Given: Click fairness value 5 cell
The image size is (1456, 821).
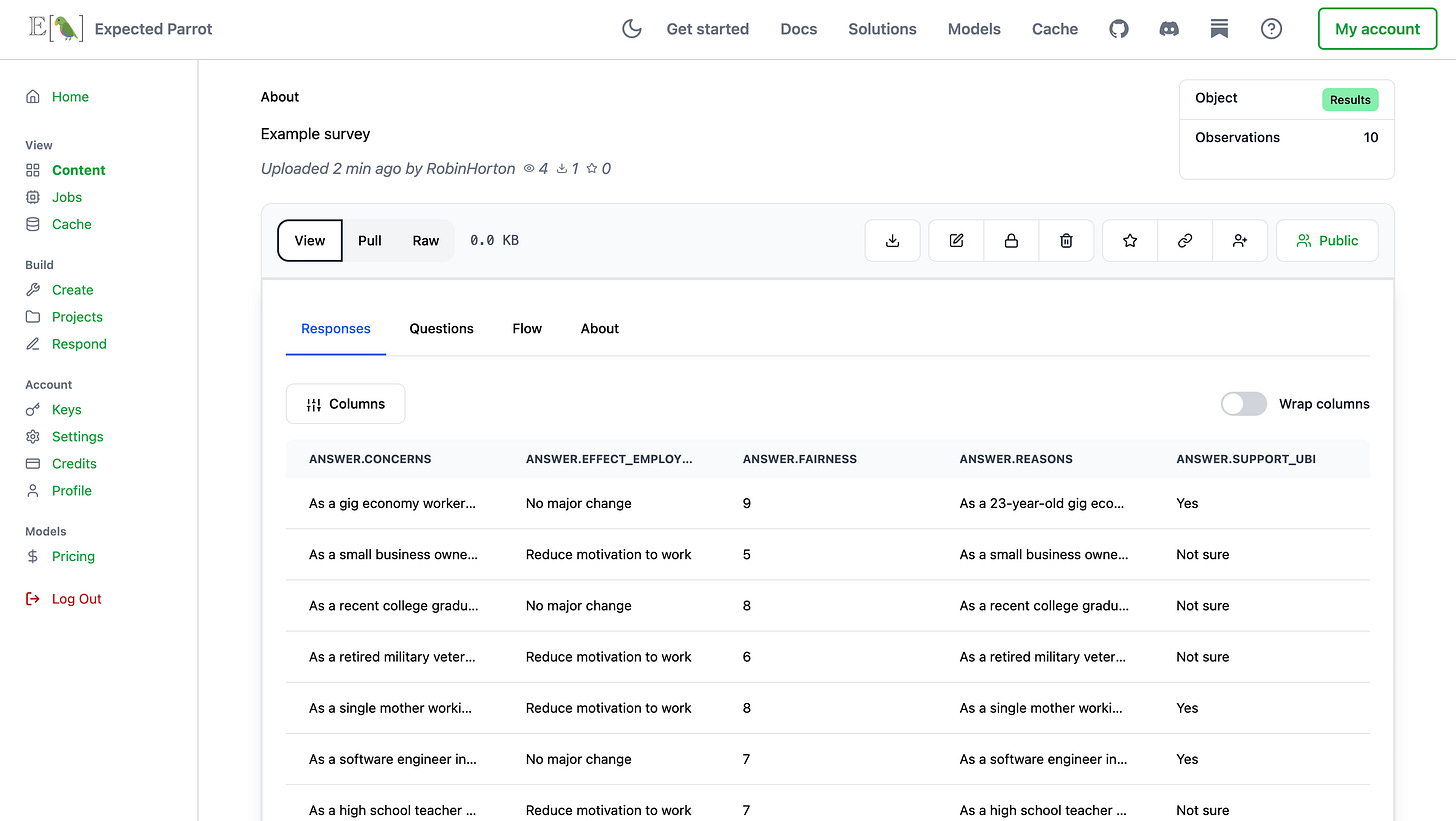Looking at the screenshot, I should click(747, 554).
